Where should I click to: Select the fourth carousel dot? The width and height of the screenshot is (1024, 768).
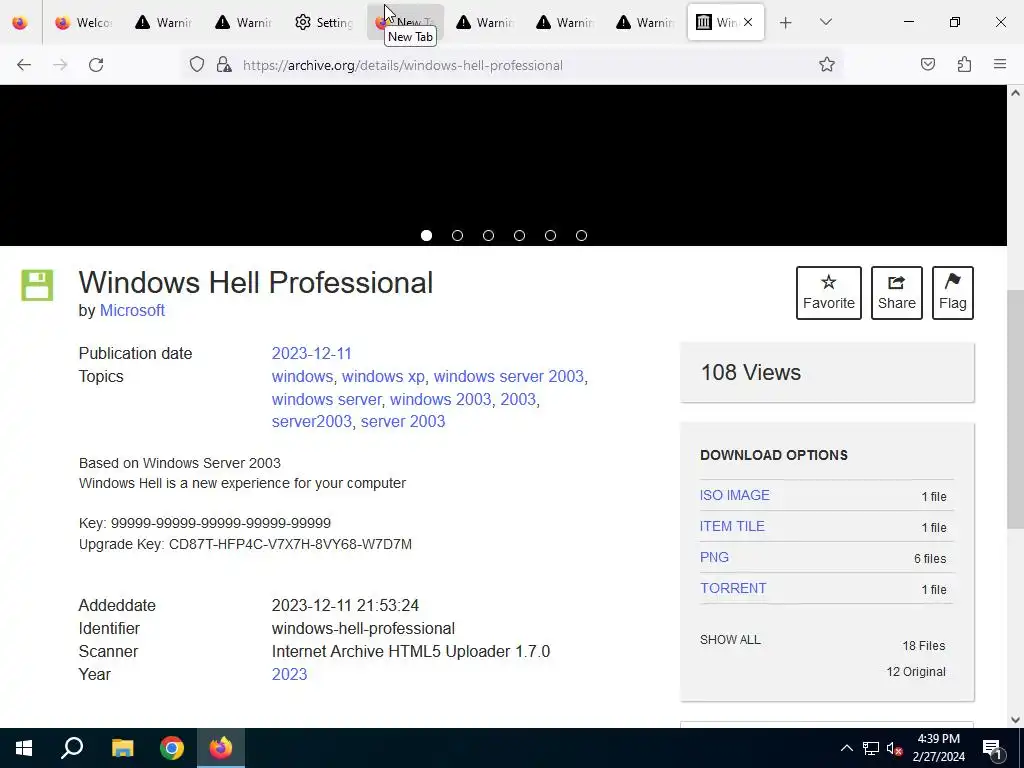(519, 235)
